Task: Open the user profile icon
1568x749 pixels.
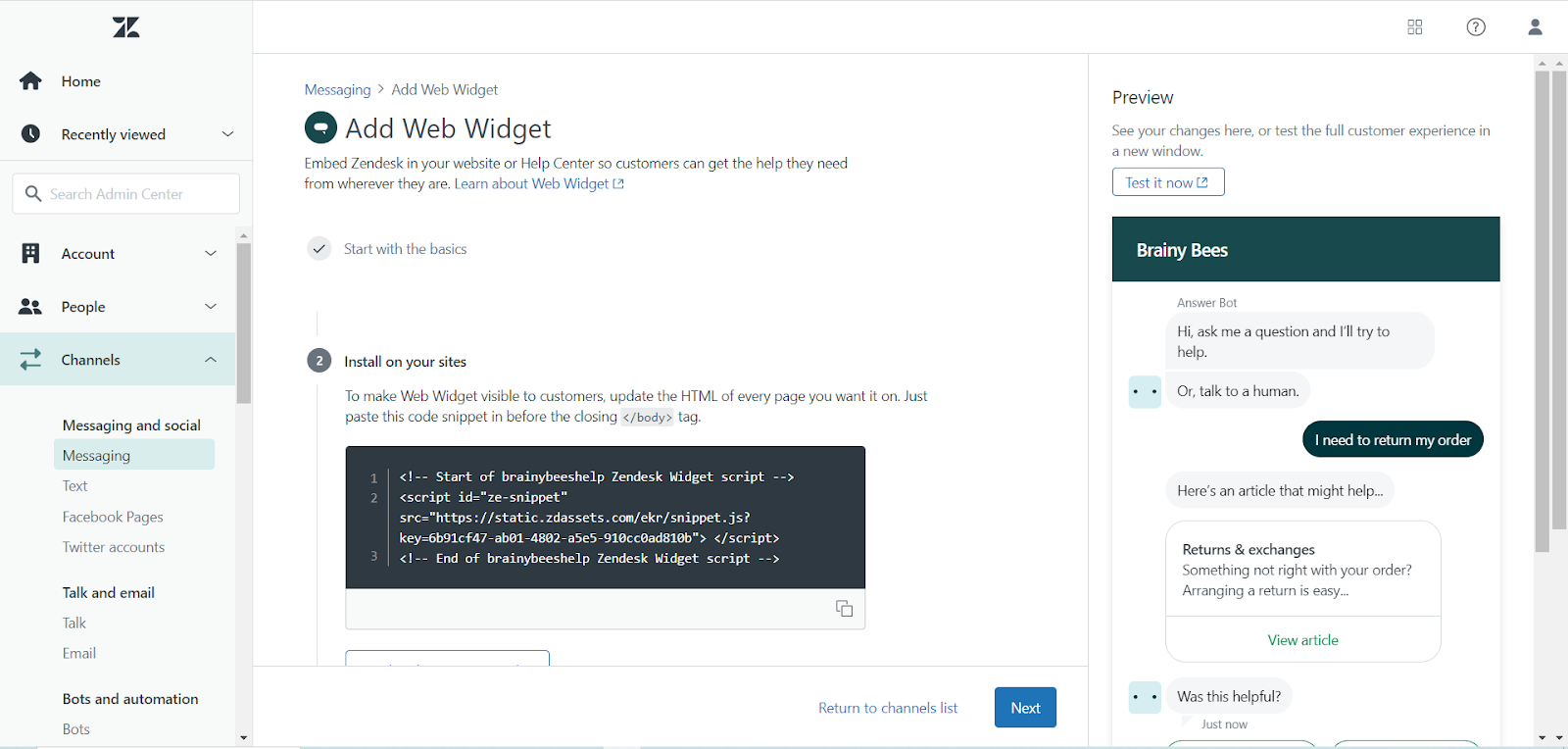Action: (1535, 27)
